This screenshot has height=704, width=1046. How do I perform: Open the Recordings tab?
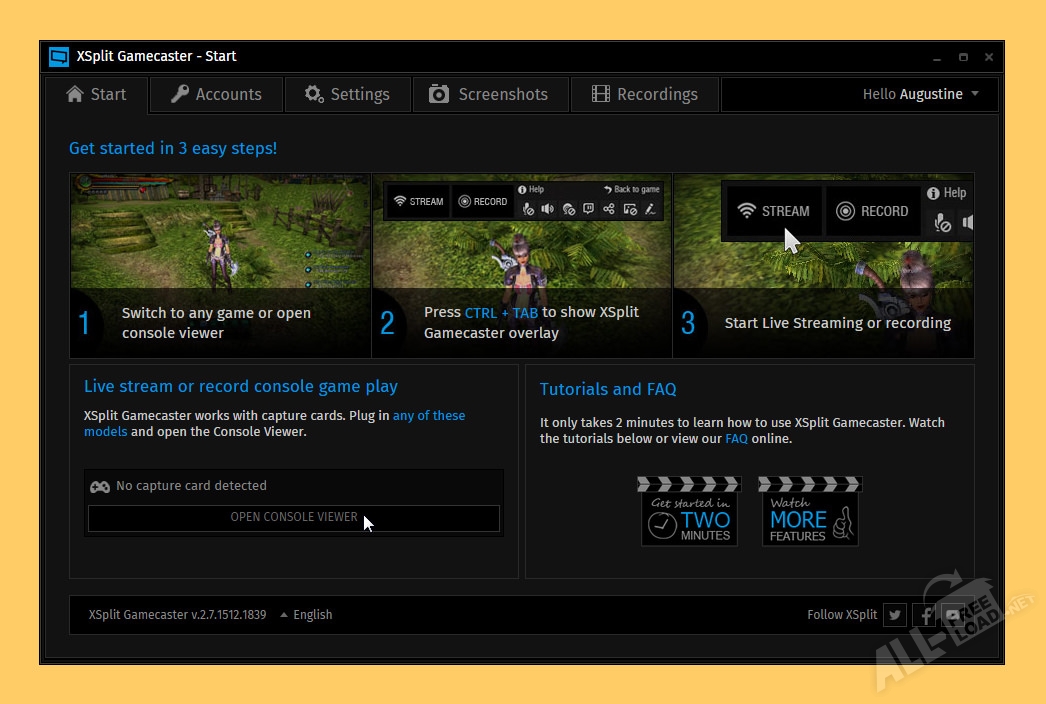644,94
